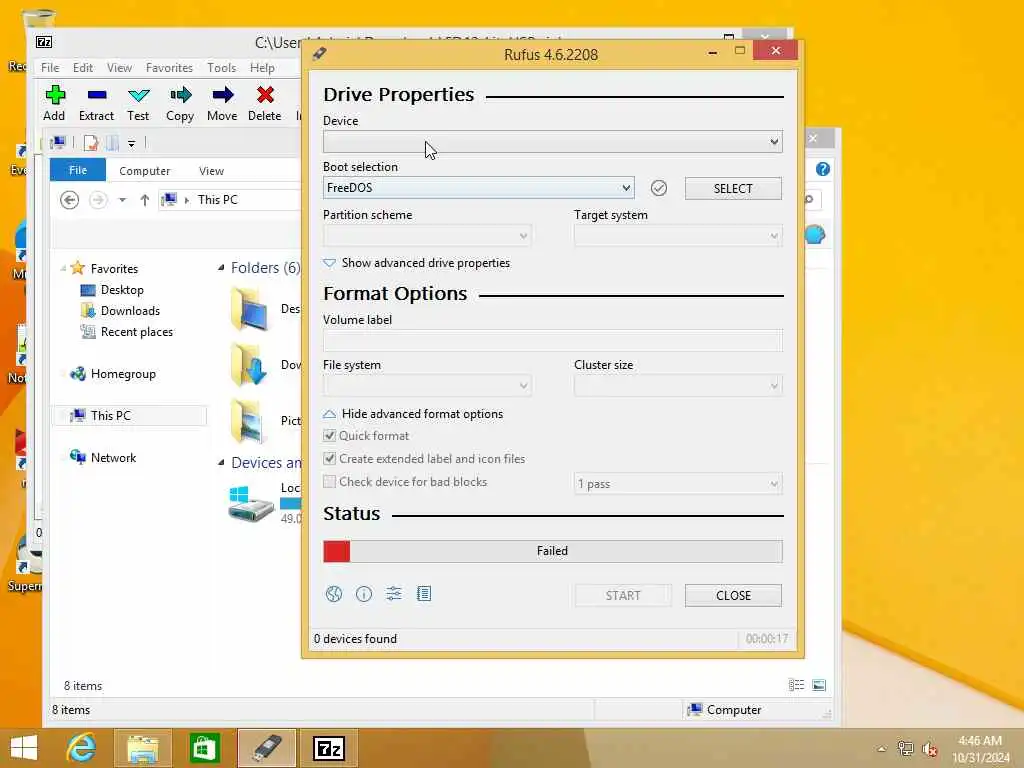Open the Cluster size dropdown
Viewport: 1024px width, 768px height.
(x=678, y=386)
